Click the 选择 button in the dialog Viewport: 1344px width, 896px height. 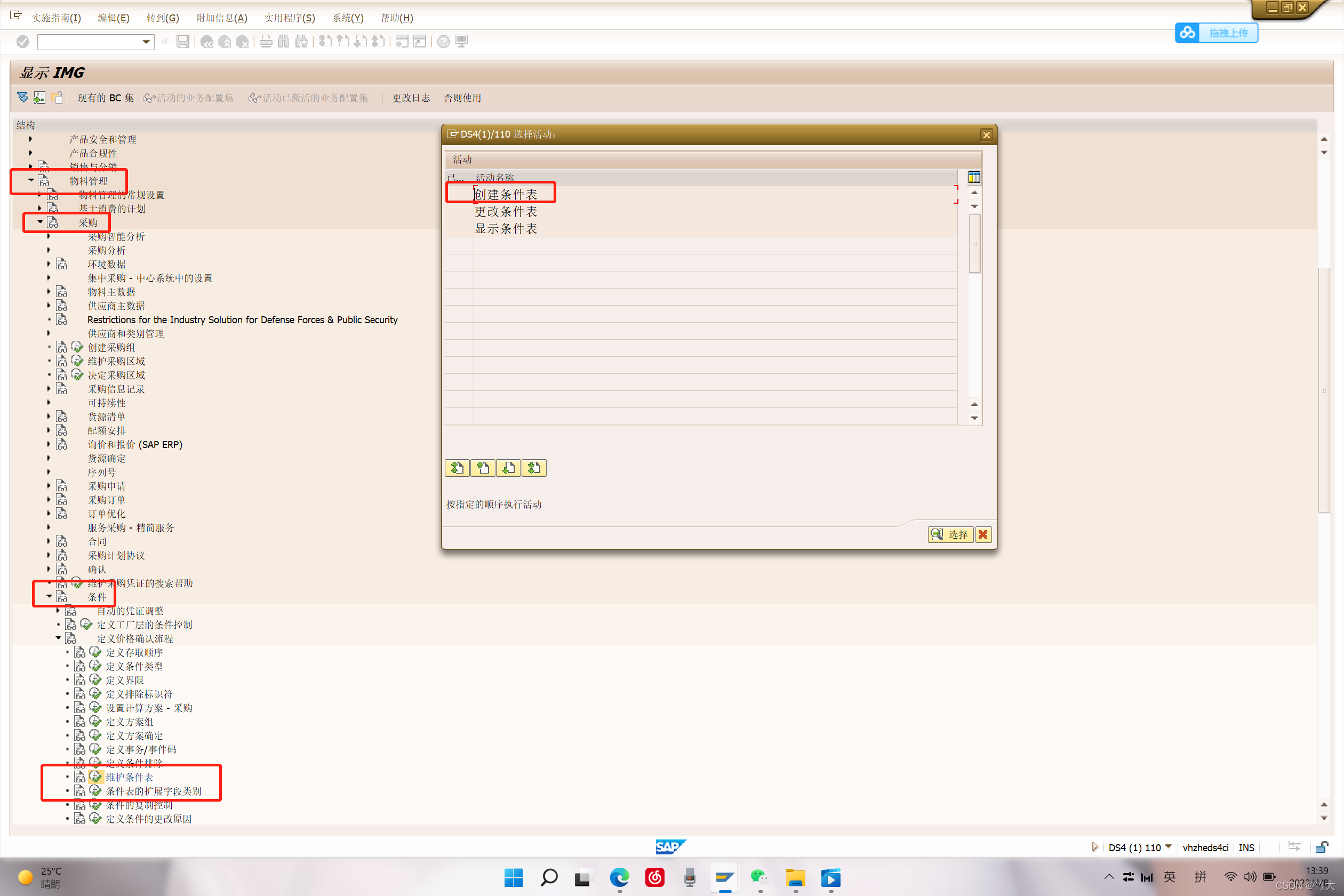pyautogui.click(x=950, y=534)
